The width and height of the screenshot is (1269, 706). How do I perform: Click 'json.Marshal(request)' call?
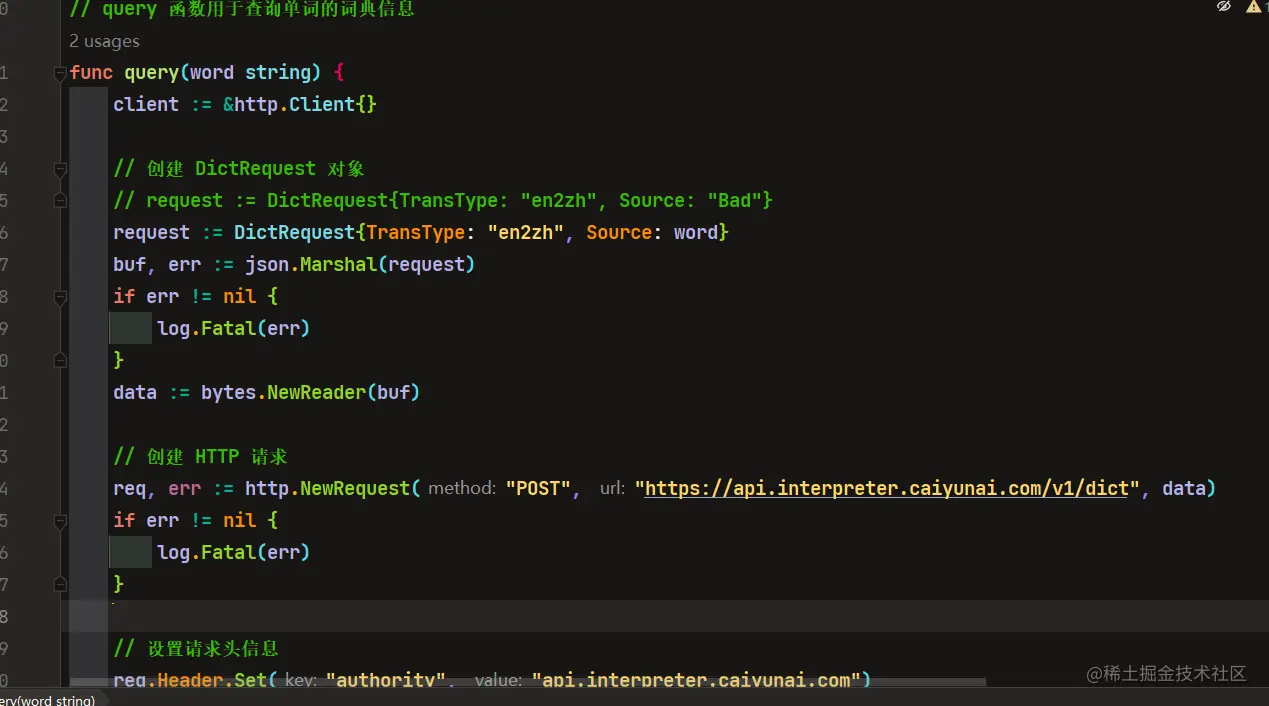[360, 264]
